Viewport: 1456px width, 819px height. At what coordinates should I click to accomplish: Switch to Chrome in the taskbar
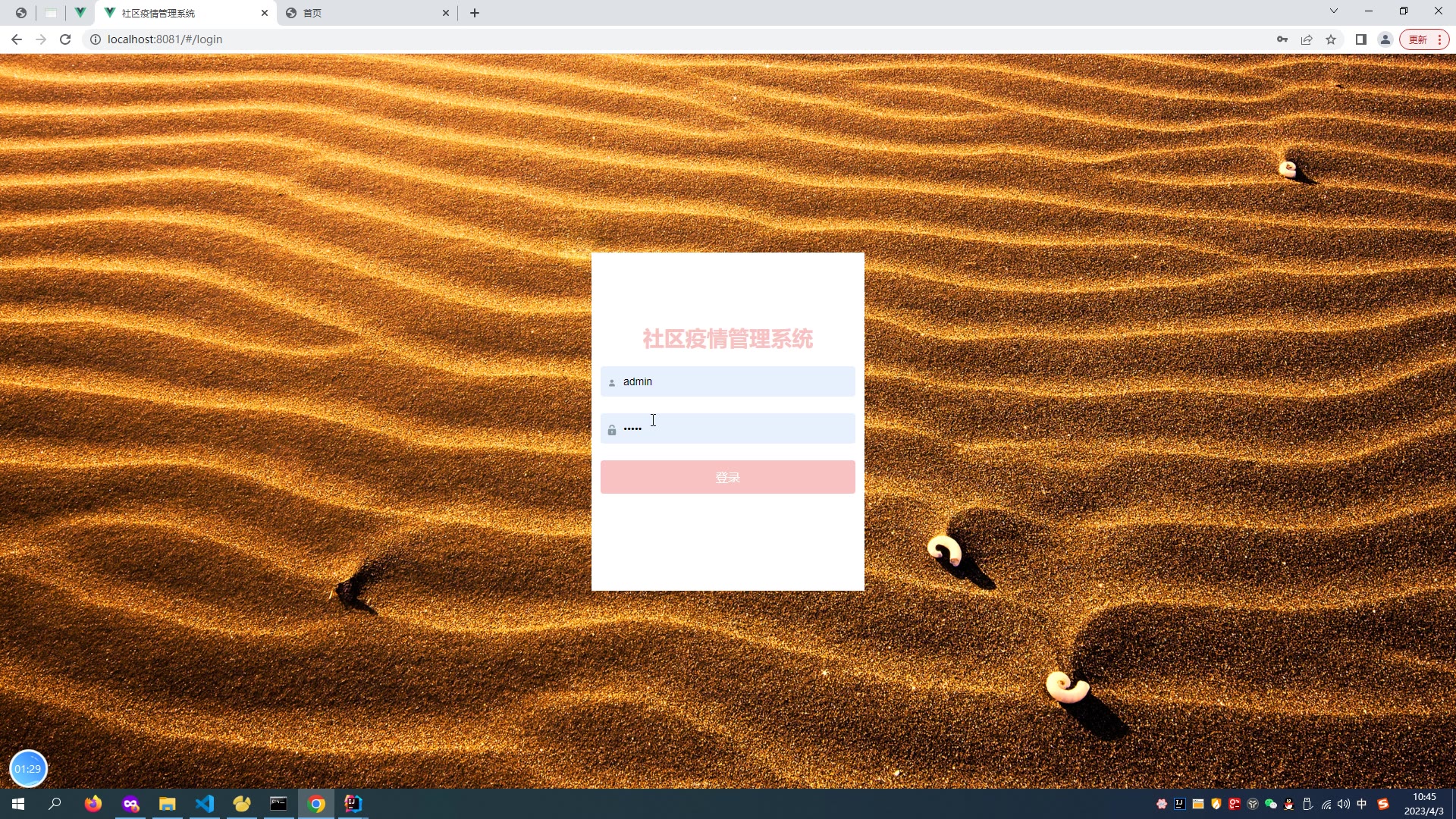tap(316, 804)
